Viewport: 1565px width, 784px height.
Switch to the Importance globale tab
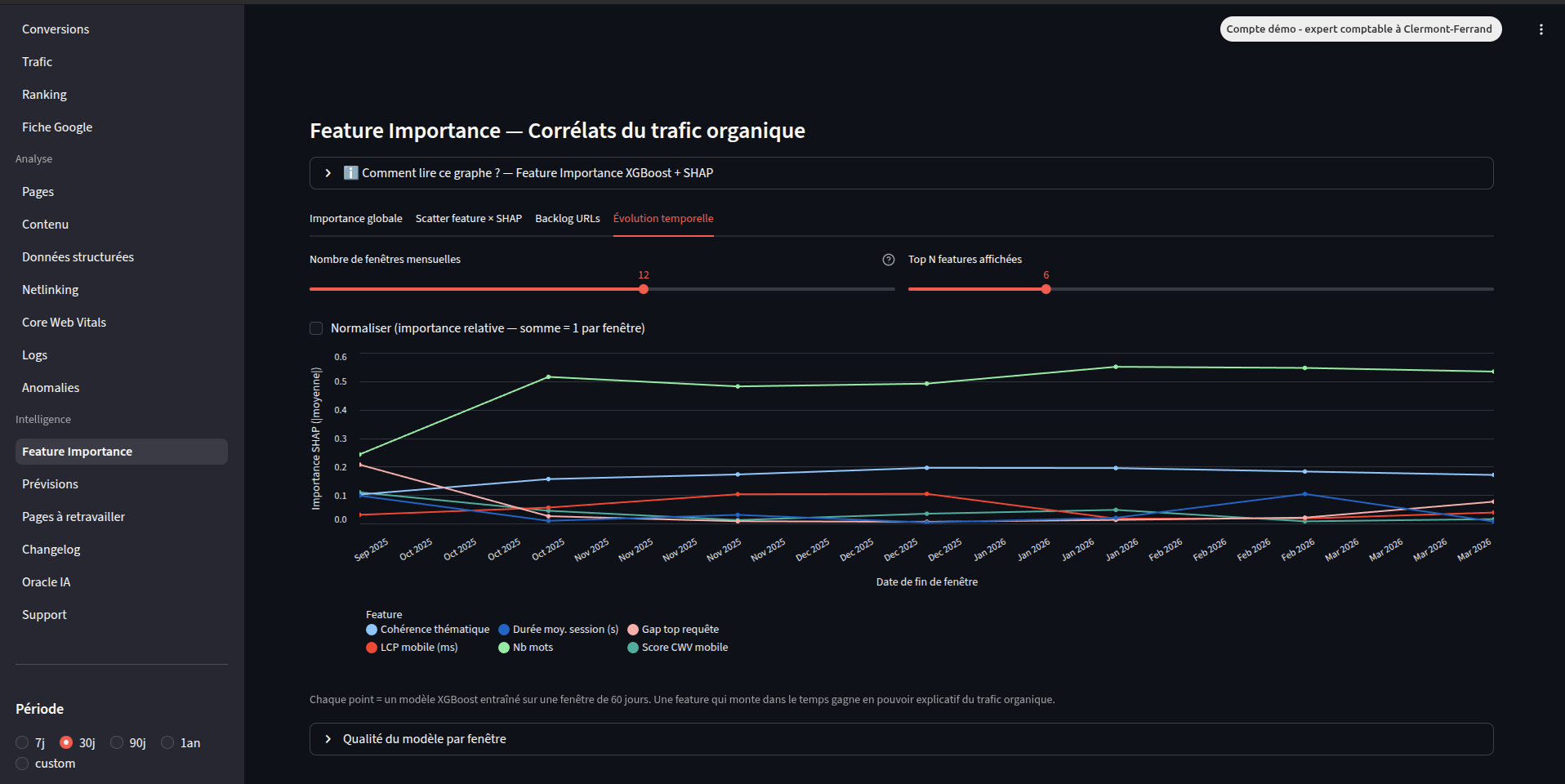355,218
